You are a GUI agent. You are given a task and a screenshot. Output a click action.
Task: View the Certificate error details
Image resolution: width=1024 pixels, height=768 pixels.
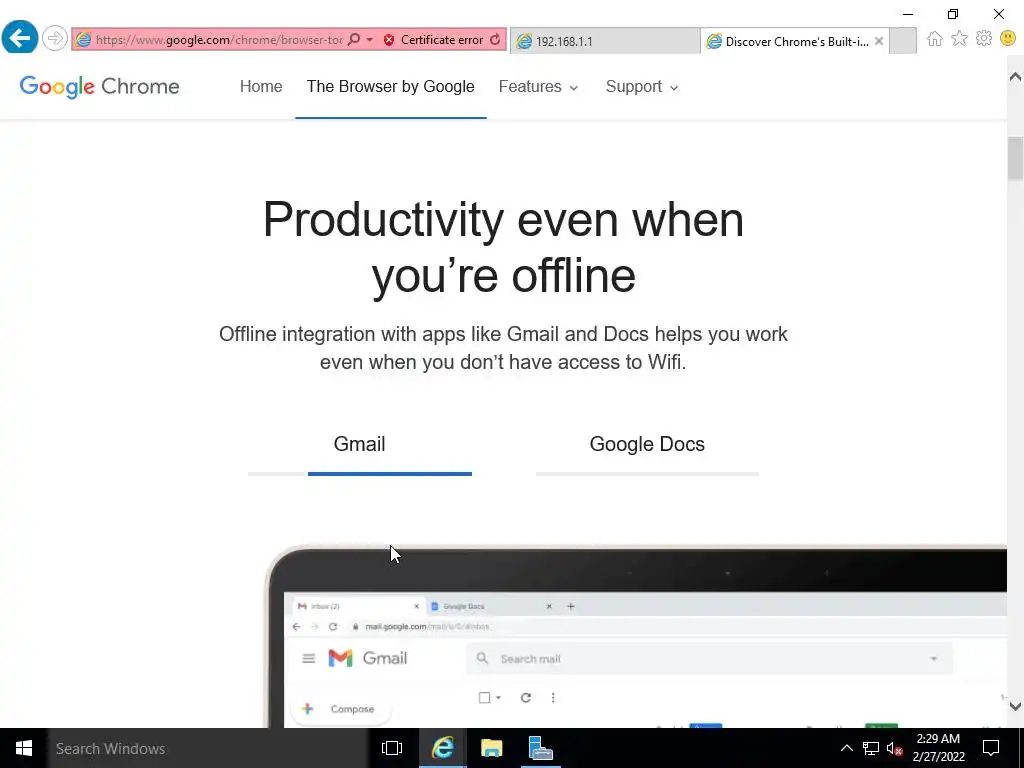coord(441,40)
